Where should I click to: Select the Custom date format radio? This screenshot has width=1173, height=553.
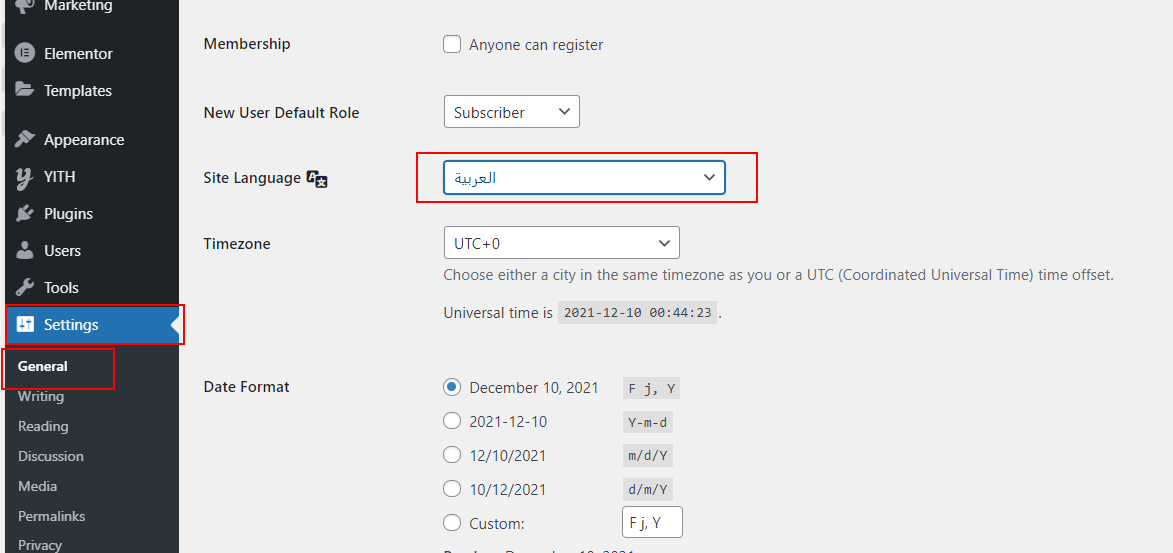point(452,523)
